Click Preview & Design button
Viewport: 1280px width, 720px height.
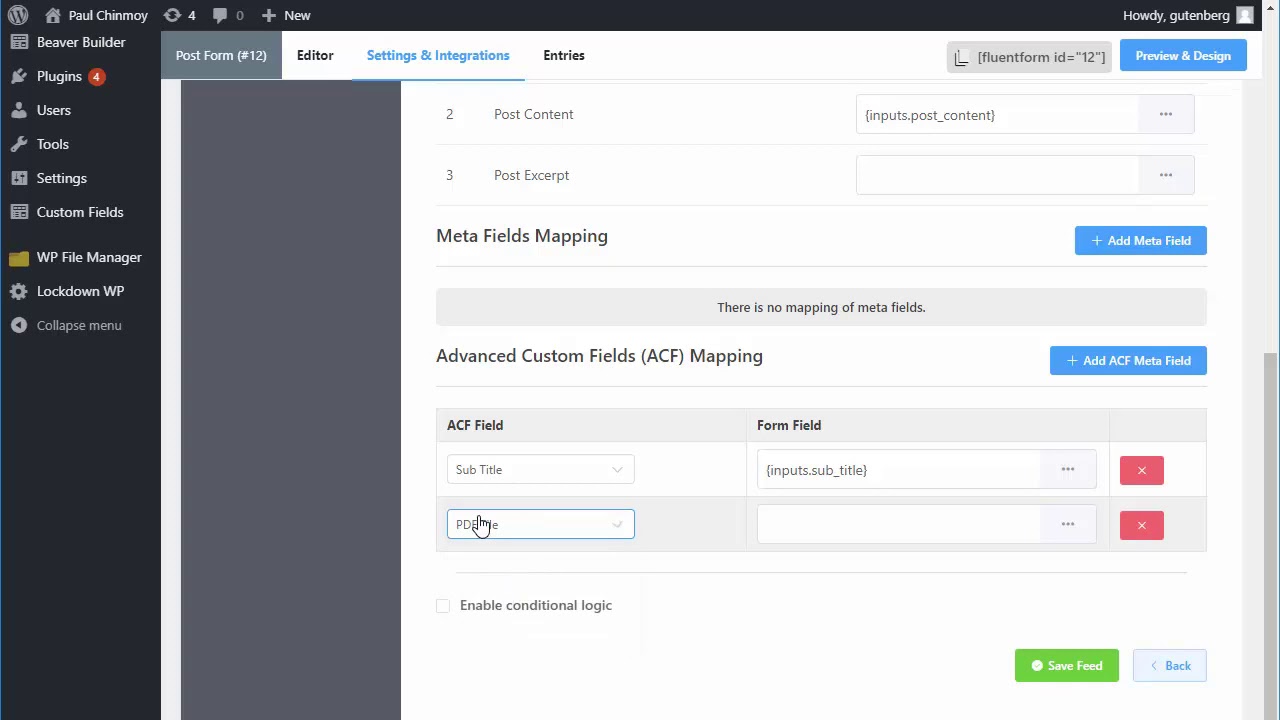(x=1183, y=56)
